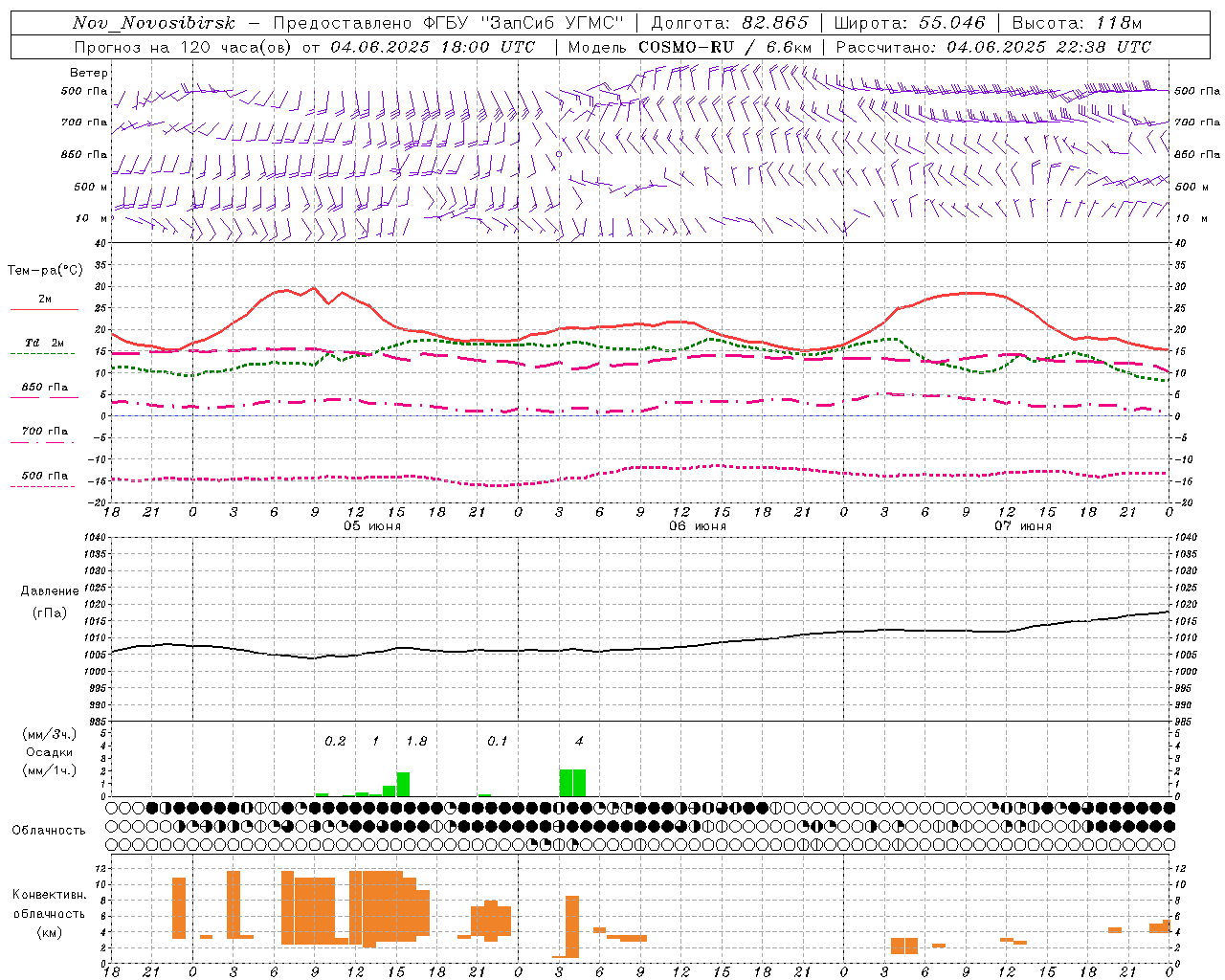1225x980 pixels.
Task: Click the 700 гПа temperature legend entry
Action: tap(45, 431)
